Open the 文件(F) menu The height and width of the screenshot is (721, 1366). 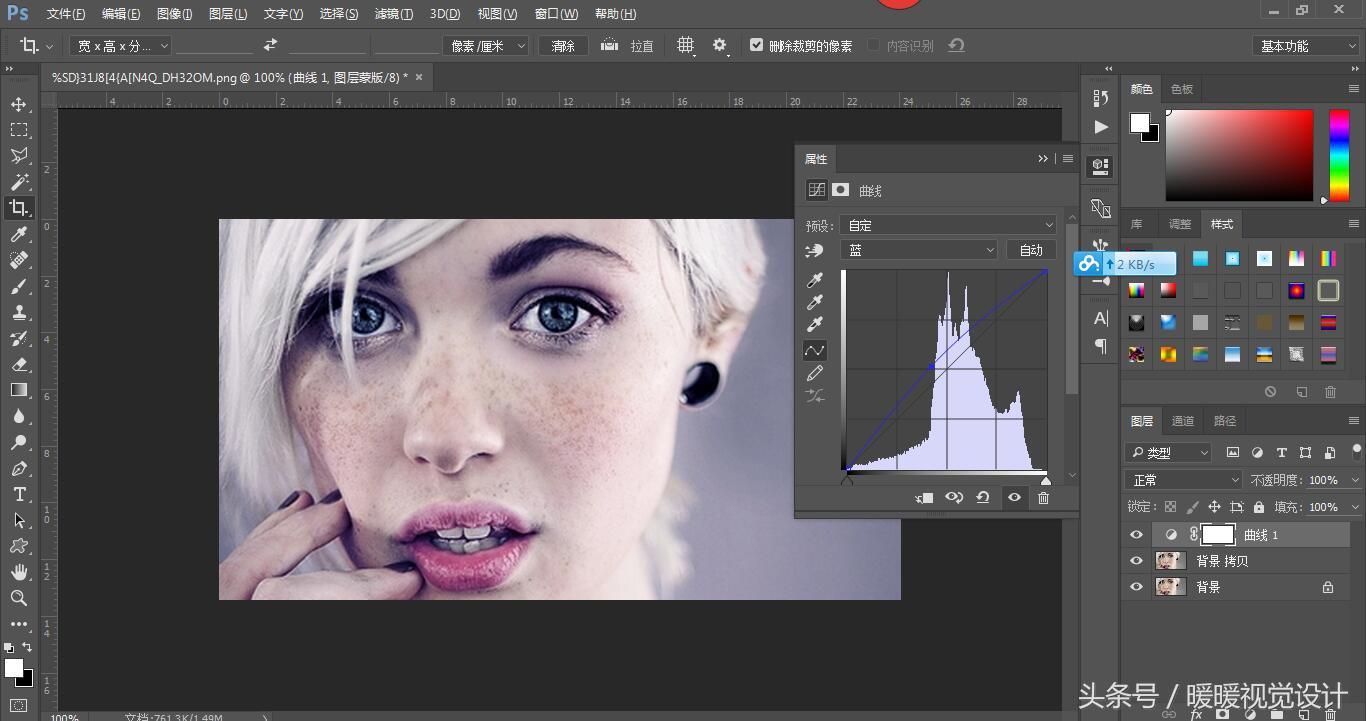pos(66,14)
